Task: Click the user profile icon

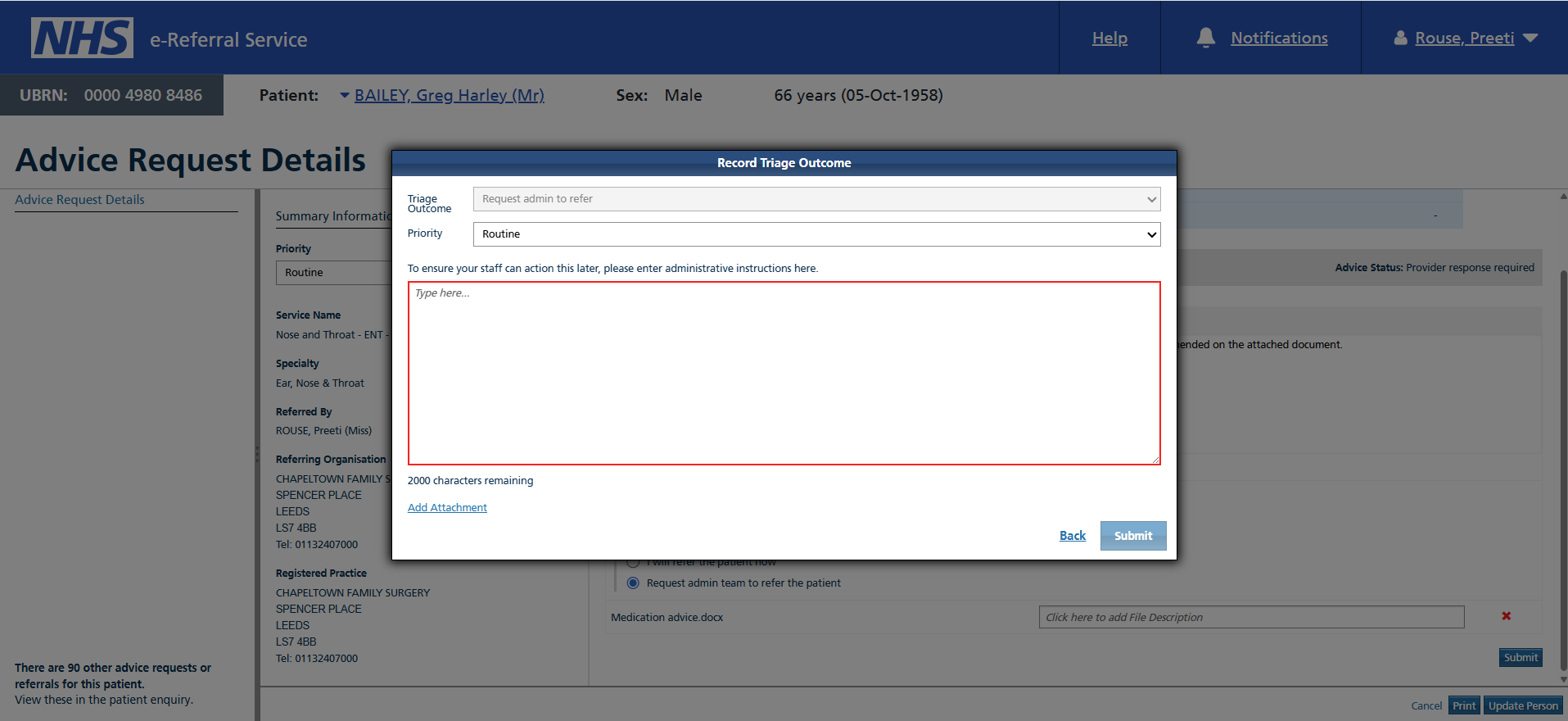Action: pos(1400,38)
